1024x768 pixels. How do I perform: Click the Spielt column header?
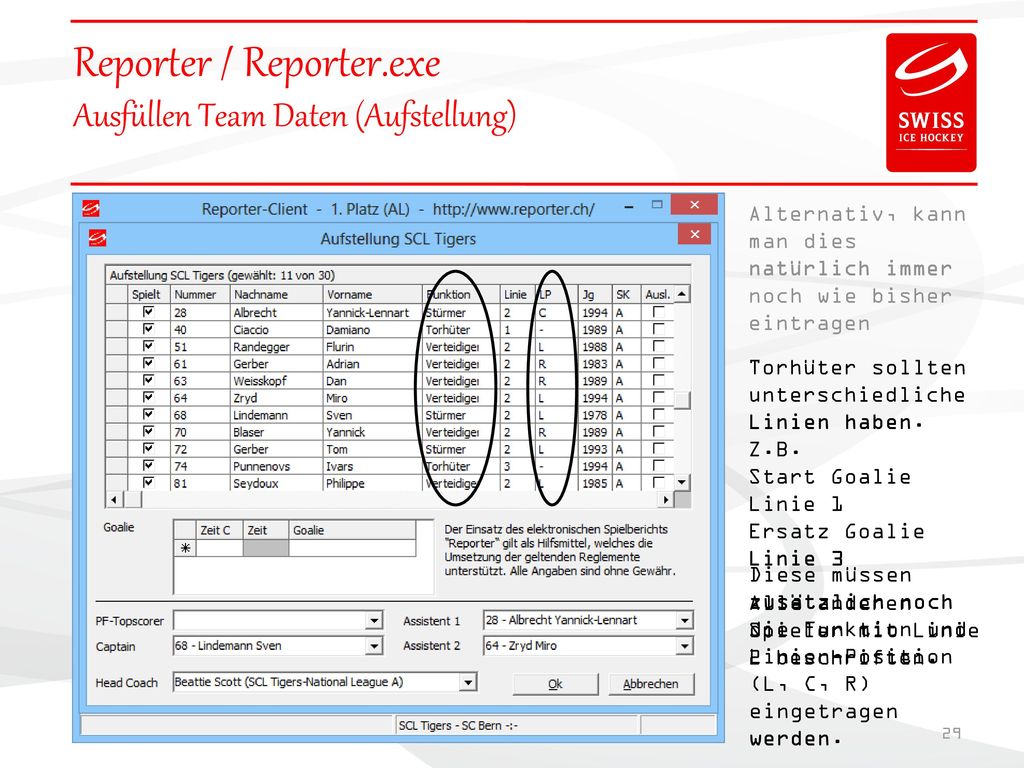(x=148, y=295)
